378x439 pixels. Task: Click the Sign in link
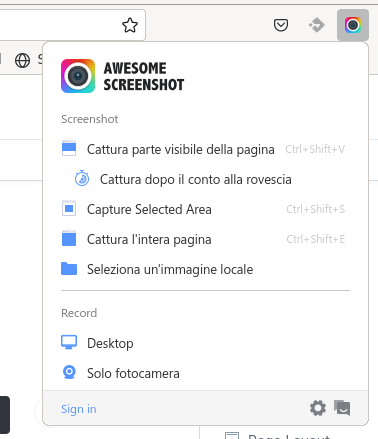click(79, 409)
